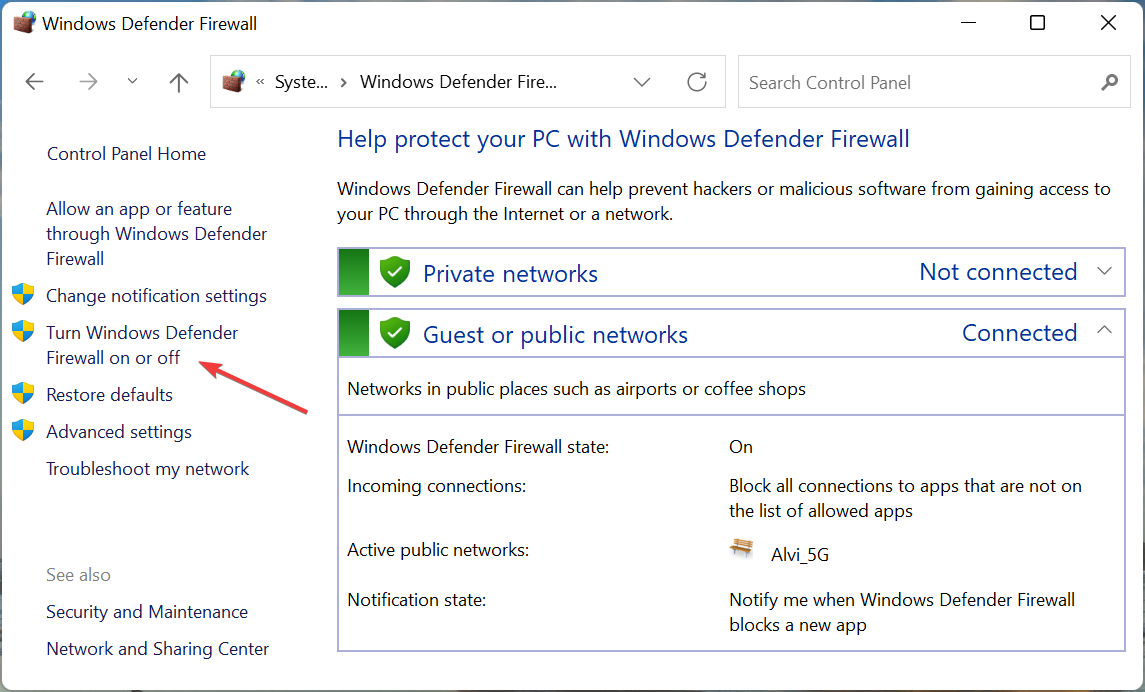
Task: Click the shield icon beside Change notification settings
Action: point(23,295)
